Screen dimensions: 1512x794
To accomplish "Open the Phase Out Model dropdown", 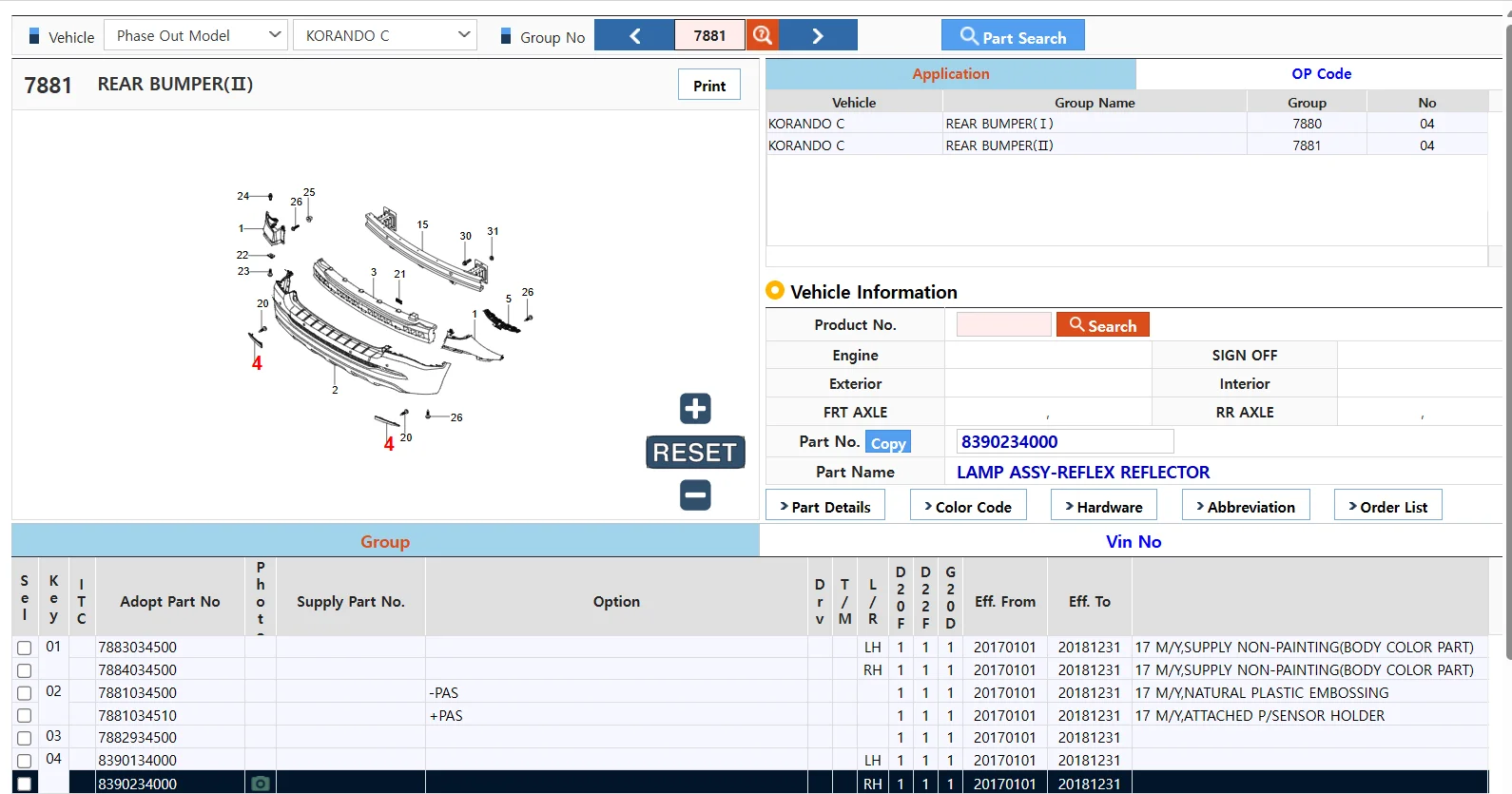I will coord(195,35).
